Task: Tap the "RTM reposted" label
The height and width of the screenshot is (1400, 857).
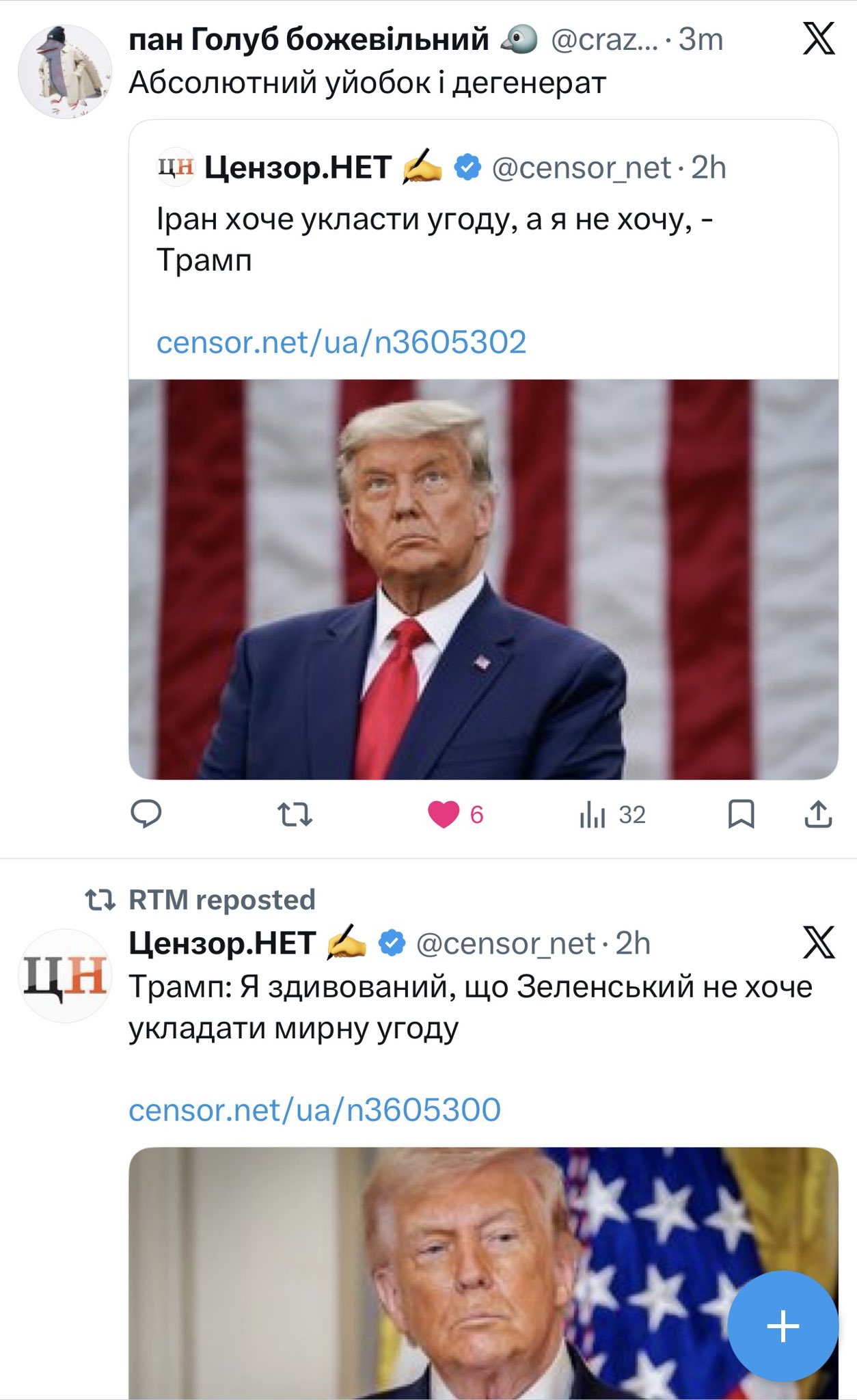Action: click(x=221, y=900)
